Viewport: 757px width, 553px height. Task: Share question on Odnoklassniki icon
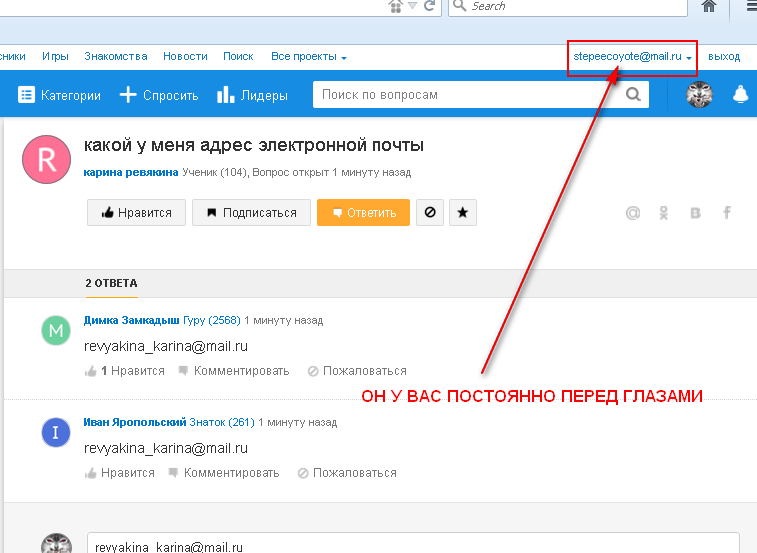[x=663, y=213]
